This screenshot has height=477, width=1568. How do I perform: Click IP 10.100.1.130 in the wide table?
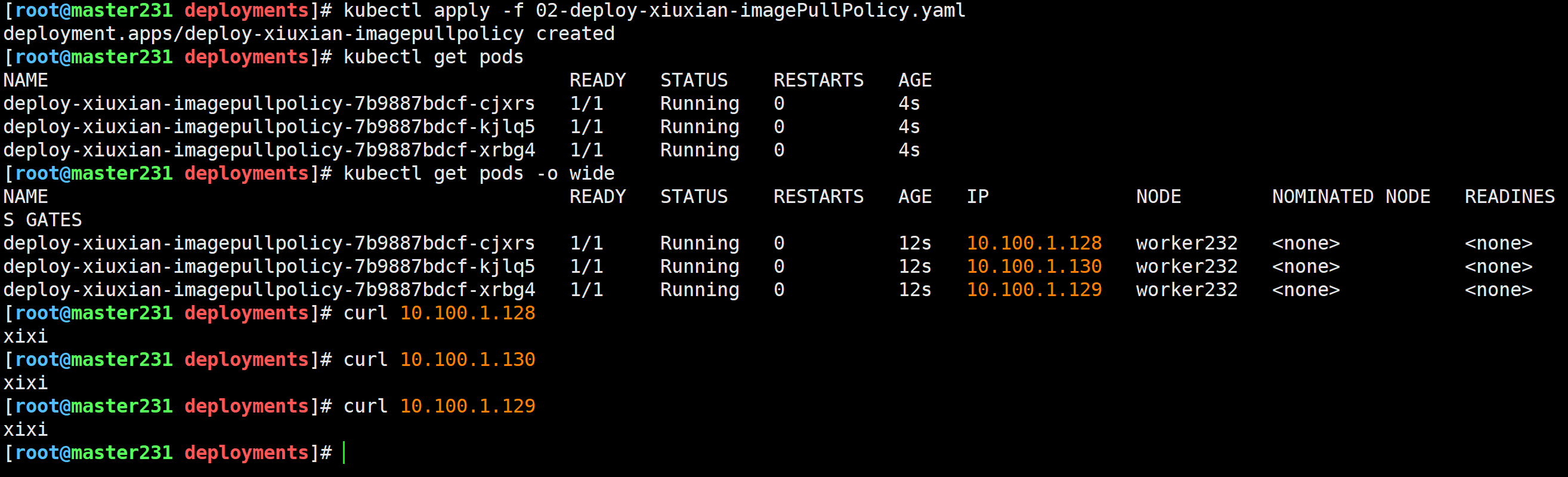coord(1034,267)
